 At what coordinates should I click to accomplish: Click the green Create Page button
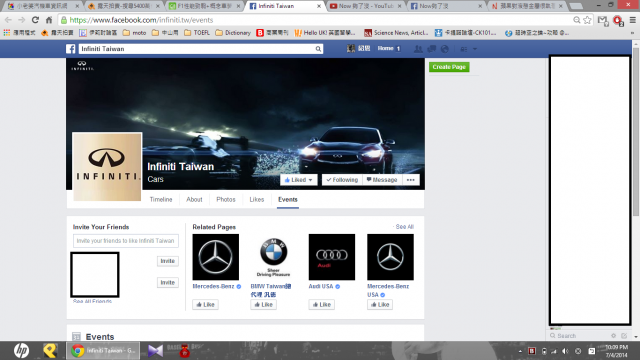(449, 67)
